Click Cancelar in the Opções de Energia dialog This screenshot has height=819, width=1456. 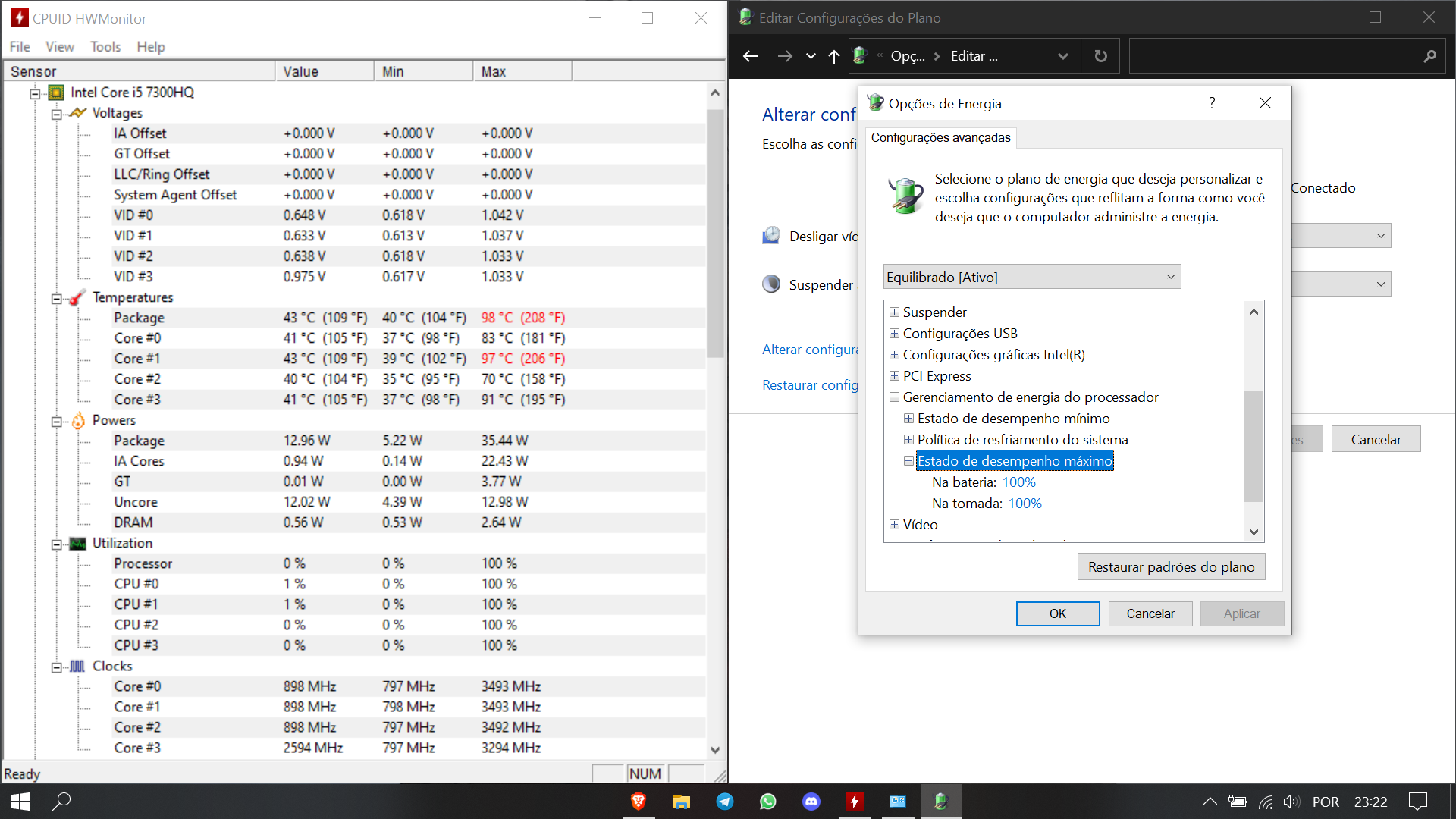pyautogui.click(x=1150, y=613)
